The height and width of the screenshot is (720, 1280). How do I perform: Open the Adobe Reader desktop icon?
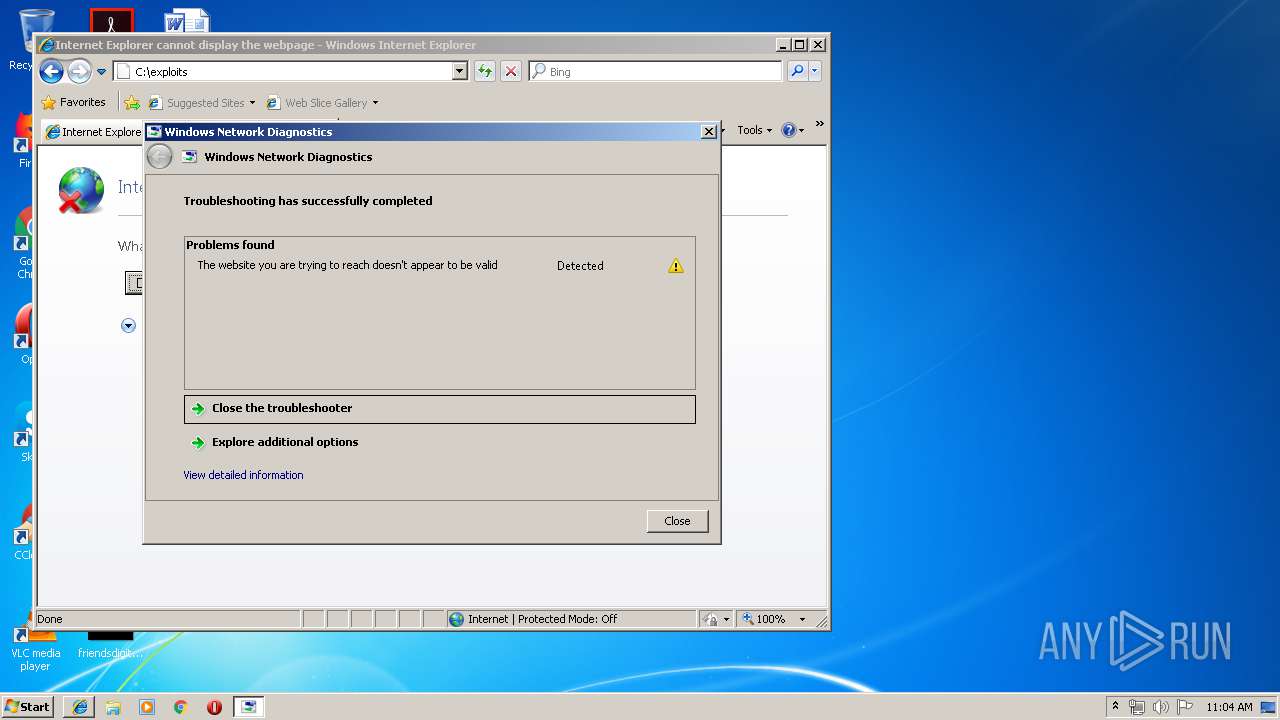pos(111,21)
